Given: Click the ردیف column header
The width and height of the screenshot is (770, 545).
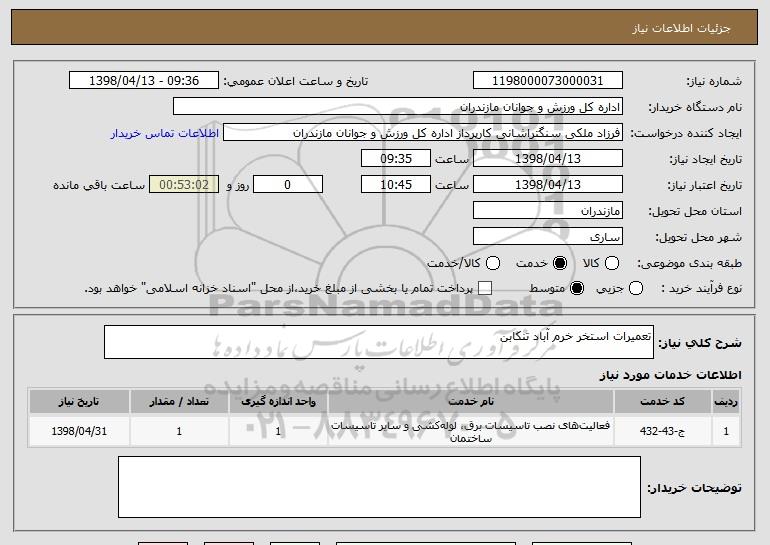Looking at the screenshot, I should point(726,402).
